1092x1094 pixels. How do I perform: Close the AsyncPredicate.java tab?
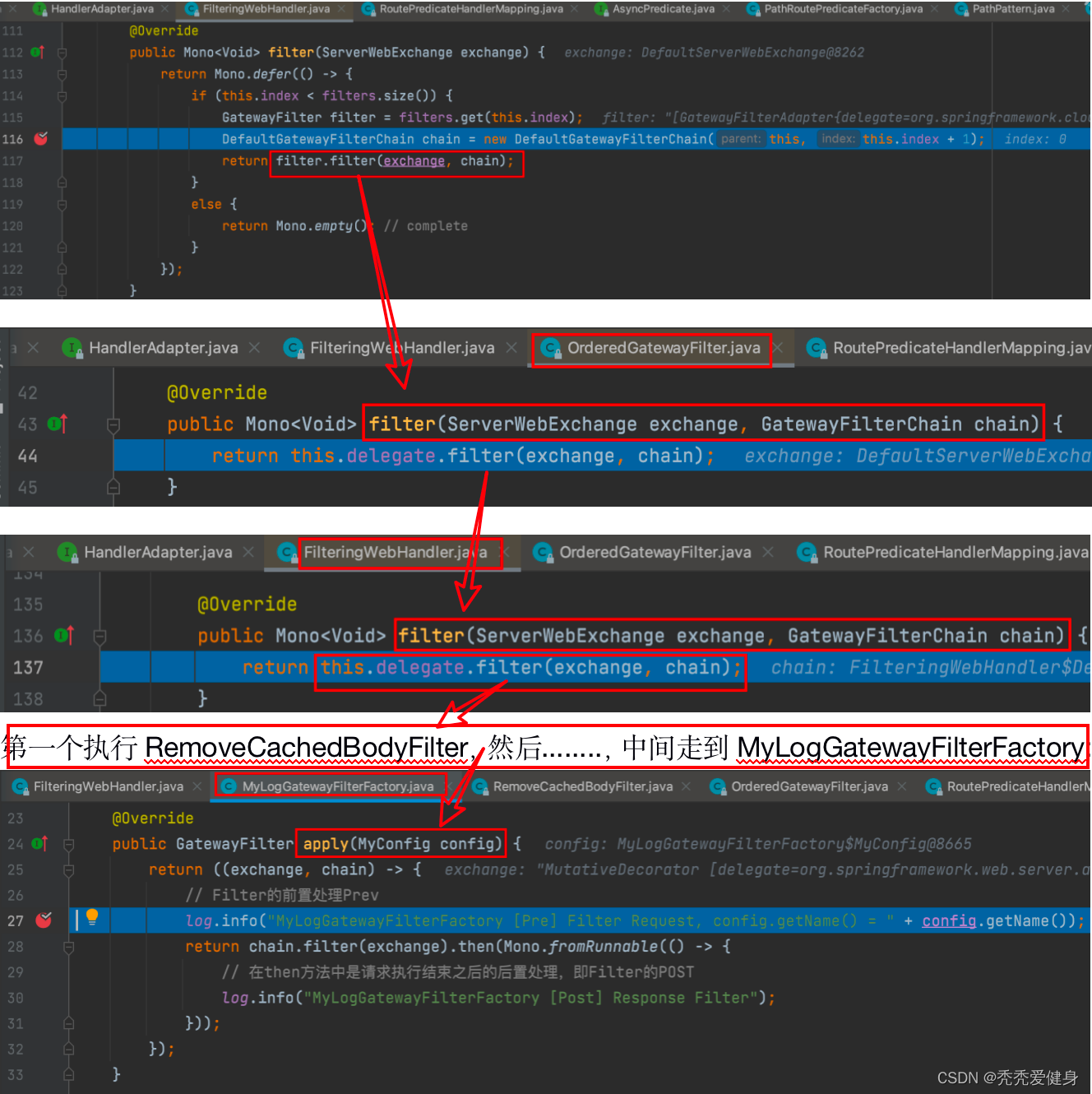pos(726,9)
